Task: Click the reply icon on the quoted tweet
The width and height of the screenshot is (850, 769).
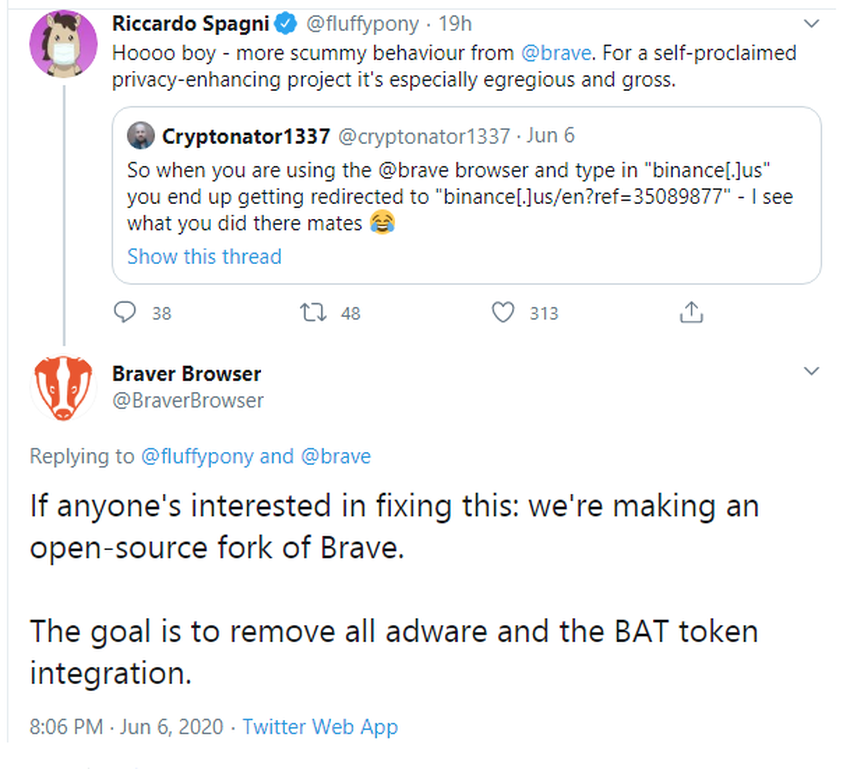Action: pos(125,313)
